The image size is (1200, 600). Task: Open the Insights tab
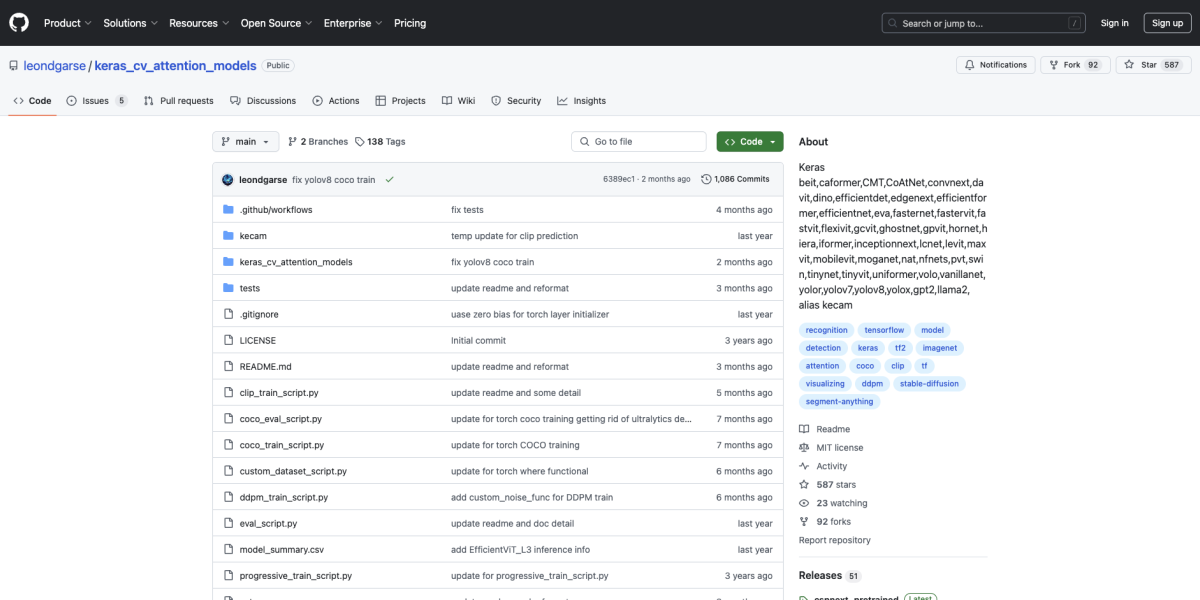582,101
